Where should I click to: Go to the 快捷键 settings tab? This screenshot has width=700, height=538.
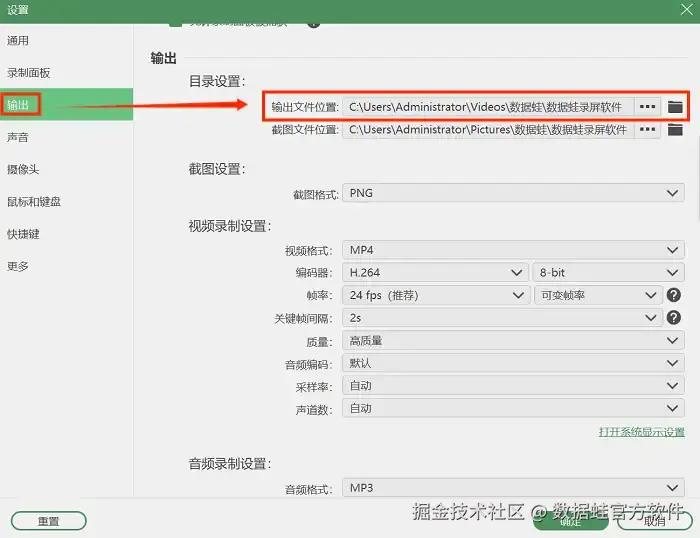point(67,234)
